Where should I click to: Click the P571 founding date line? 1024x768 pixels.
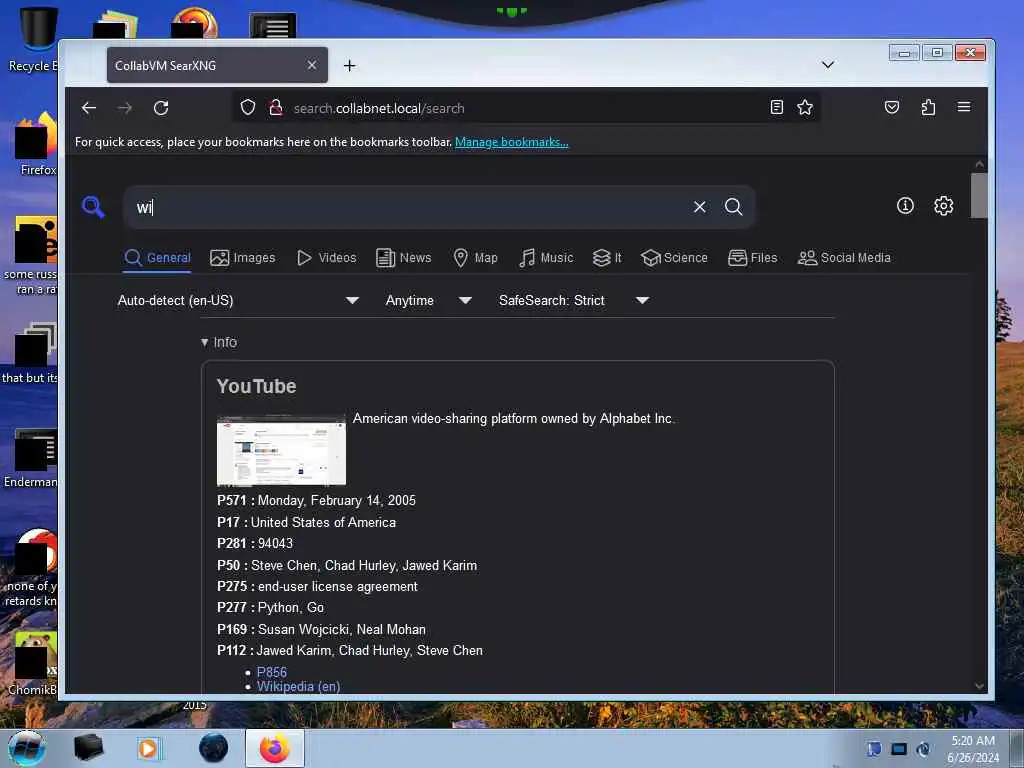(316, 501)
